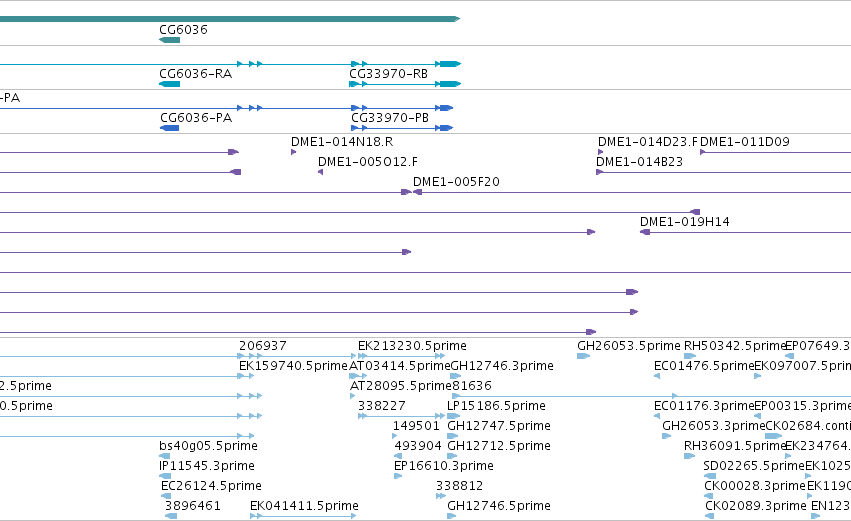
Task: Select EK159740.5prime EST label
Action: pyautogui.click(x=293, y=366)
